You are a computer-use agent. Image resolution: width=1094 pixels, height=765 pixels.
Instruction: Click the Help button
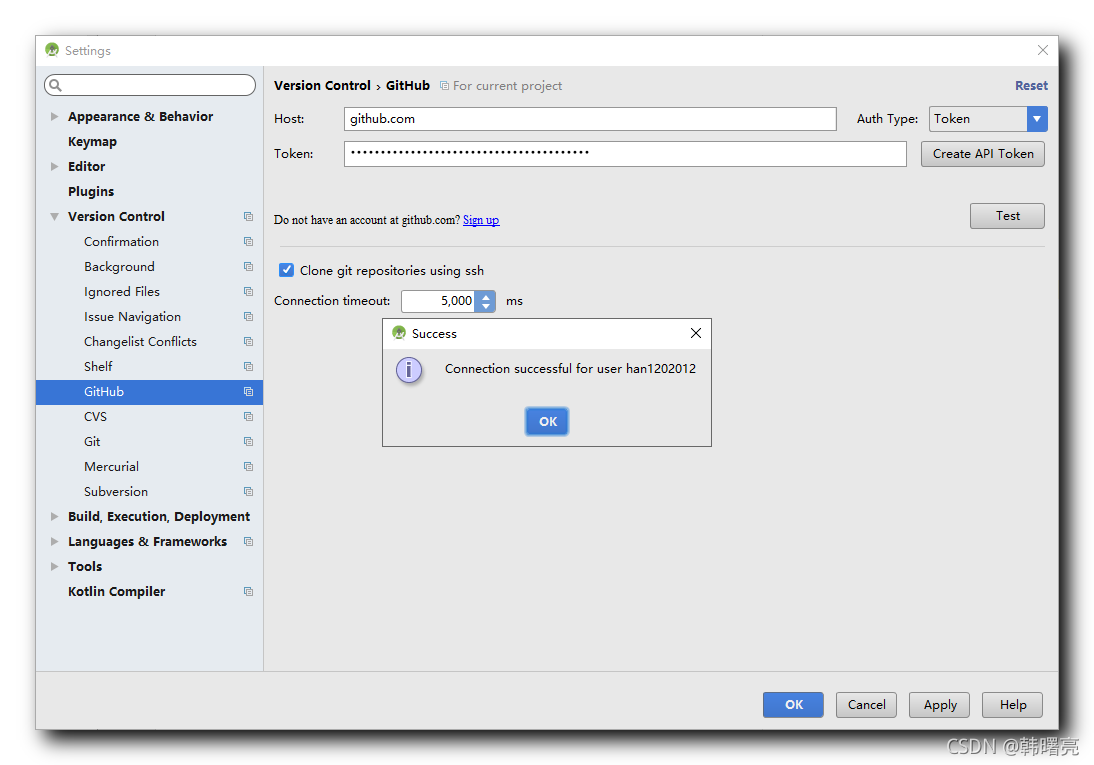(1012, 704)
